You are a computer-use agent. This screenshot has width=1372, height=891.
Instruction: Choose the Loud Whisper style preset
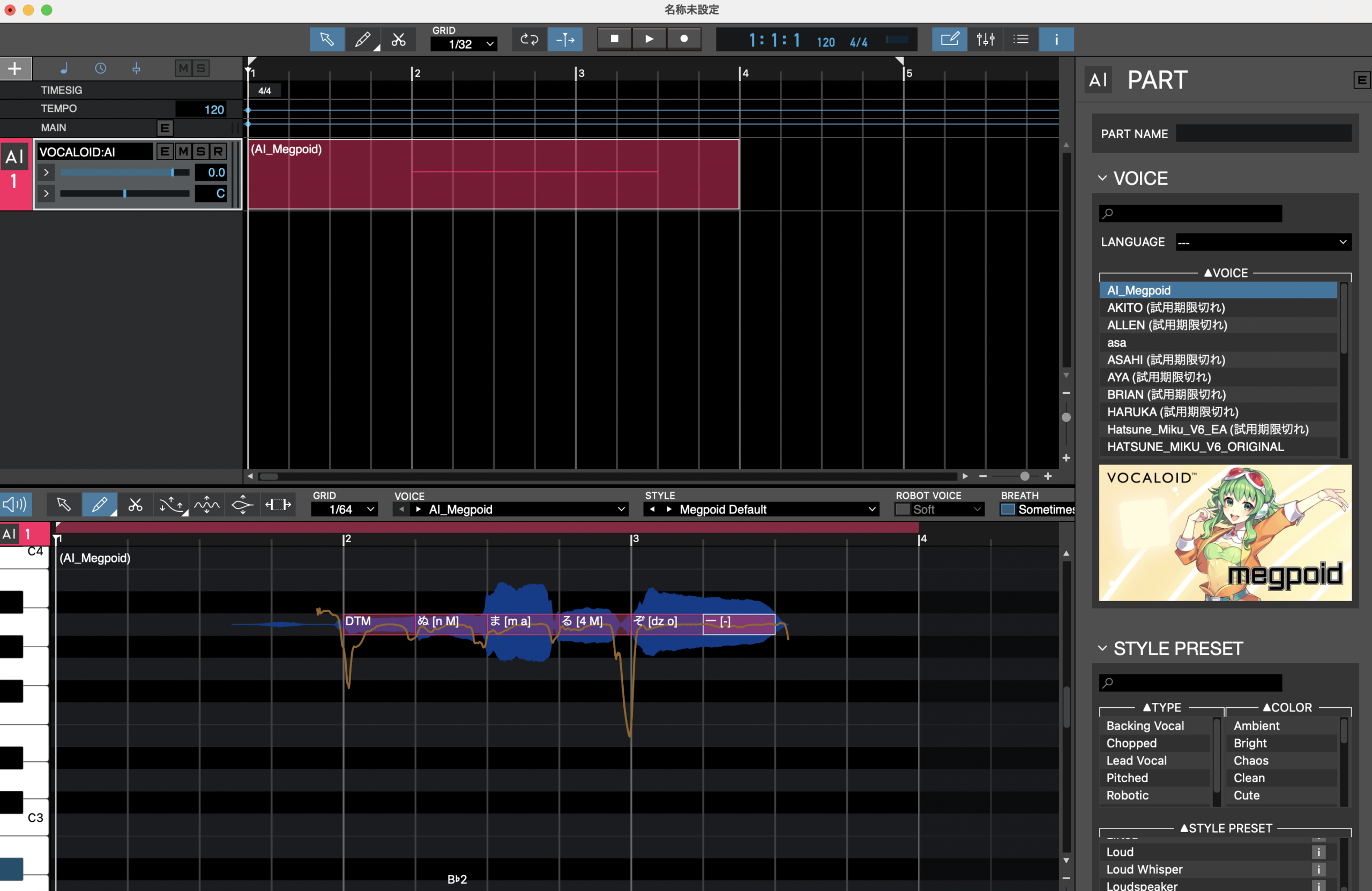(x=1205, y=870)
